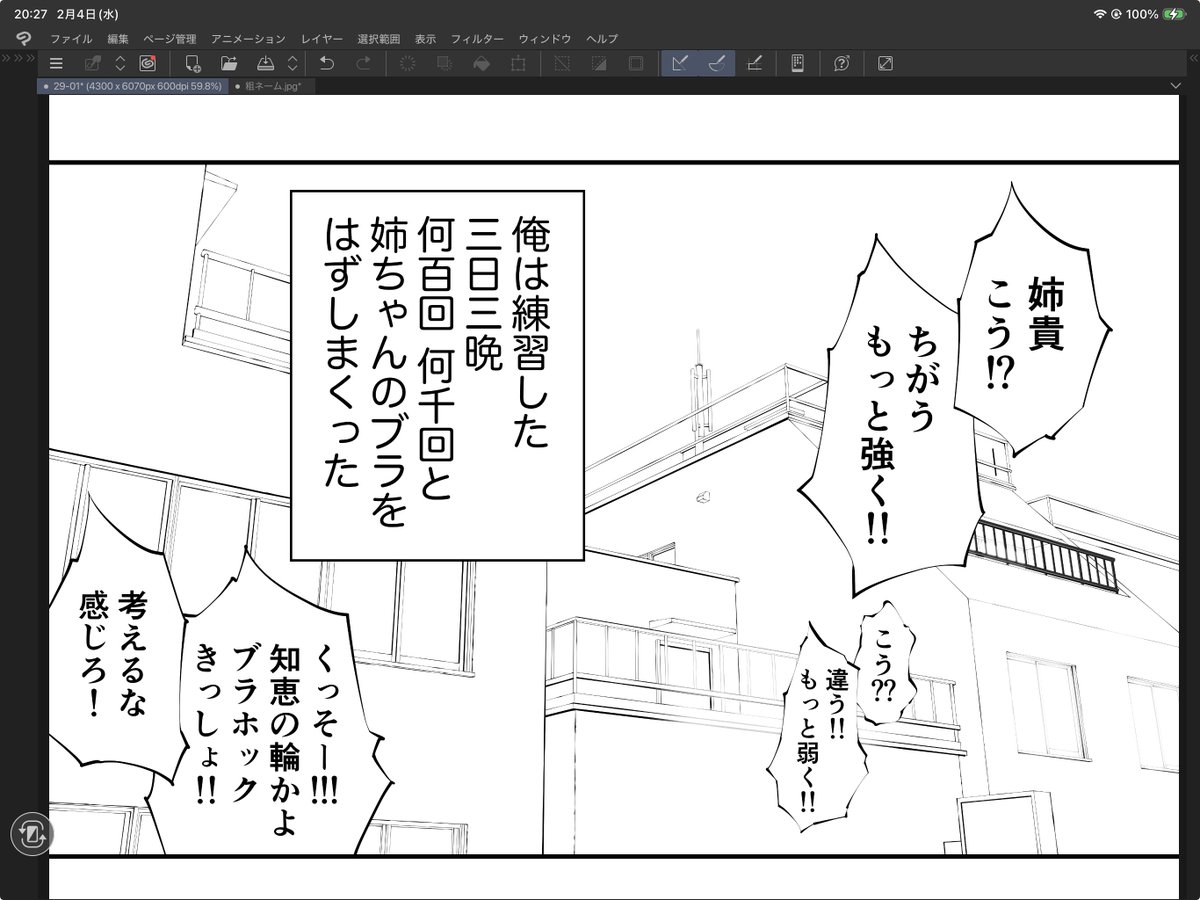Open help via the question mark icon

841,62
